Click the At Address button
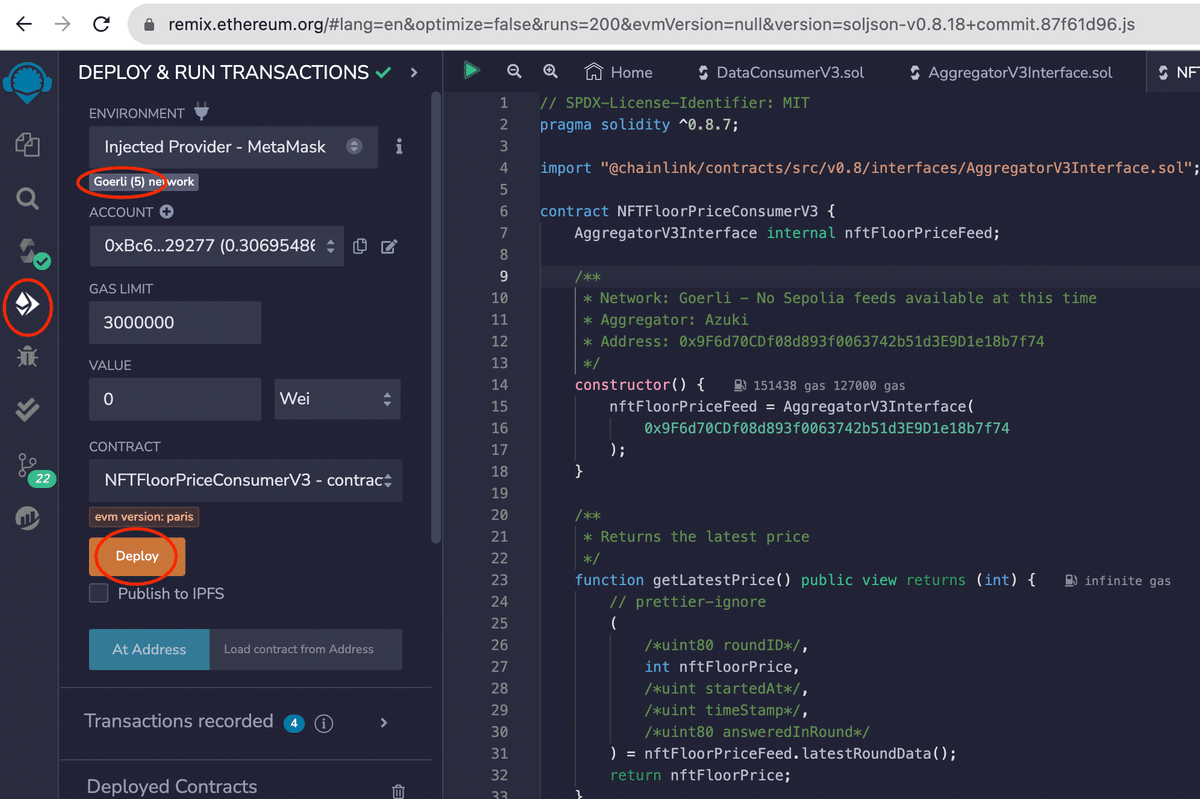This screenshot has height=799, width=1200. tap(149, 649)
